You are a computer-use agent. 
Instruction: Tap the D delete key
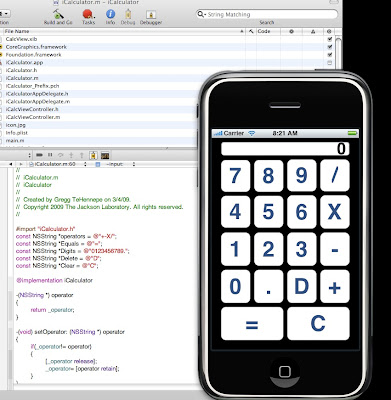click(x=301, y=286)
